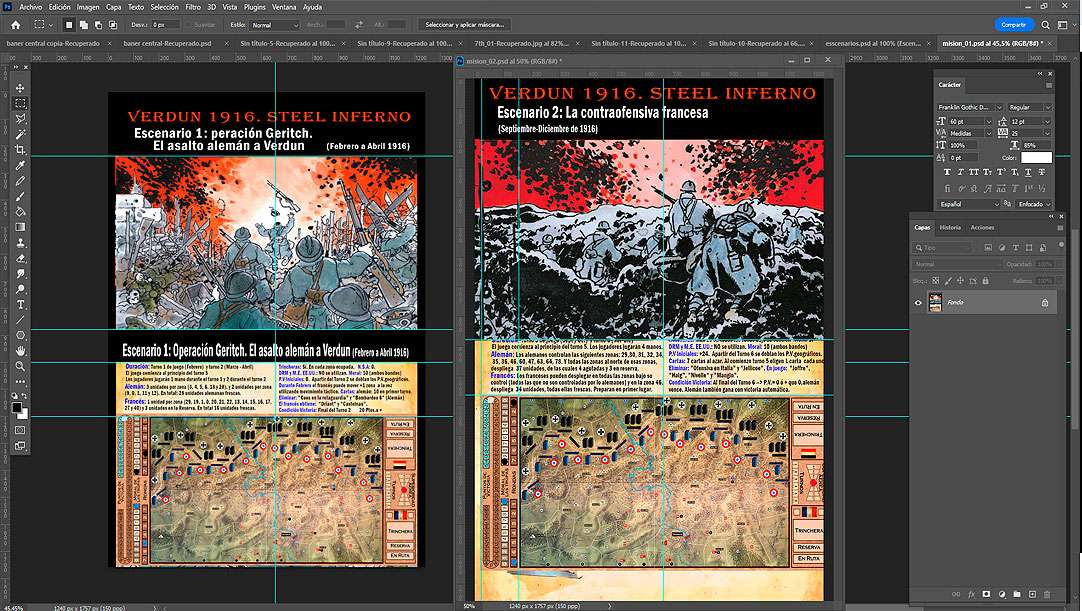
Task: Open the extra tools ellipsis menu
Action: (x=21, y=381)
